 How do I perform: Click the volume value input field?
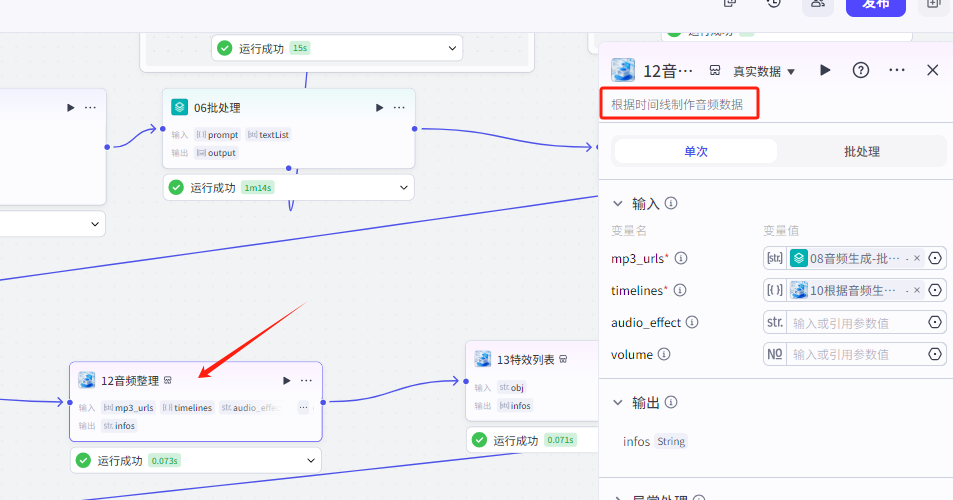(x=856, y=354)
